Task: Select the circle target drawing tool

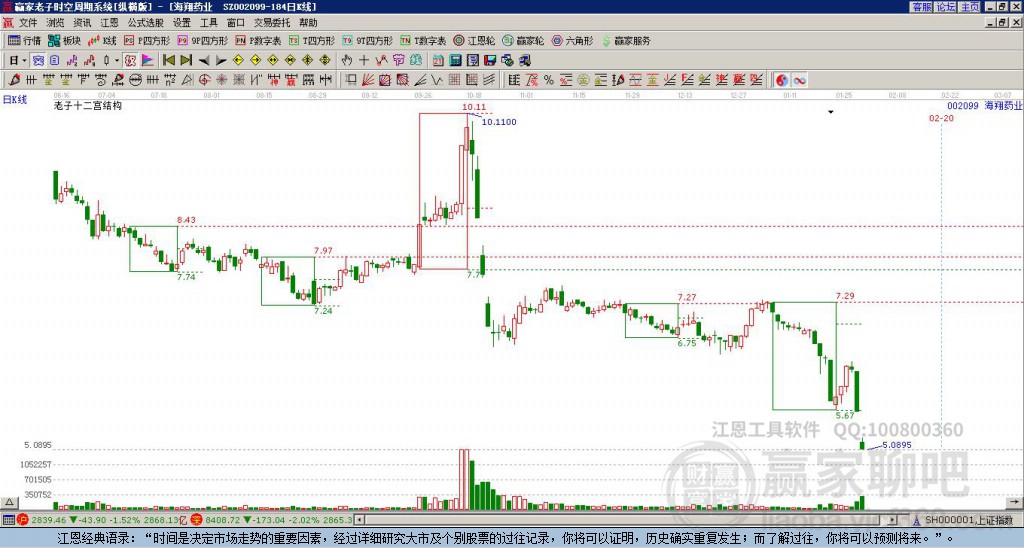Action: (204, 80)
